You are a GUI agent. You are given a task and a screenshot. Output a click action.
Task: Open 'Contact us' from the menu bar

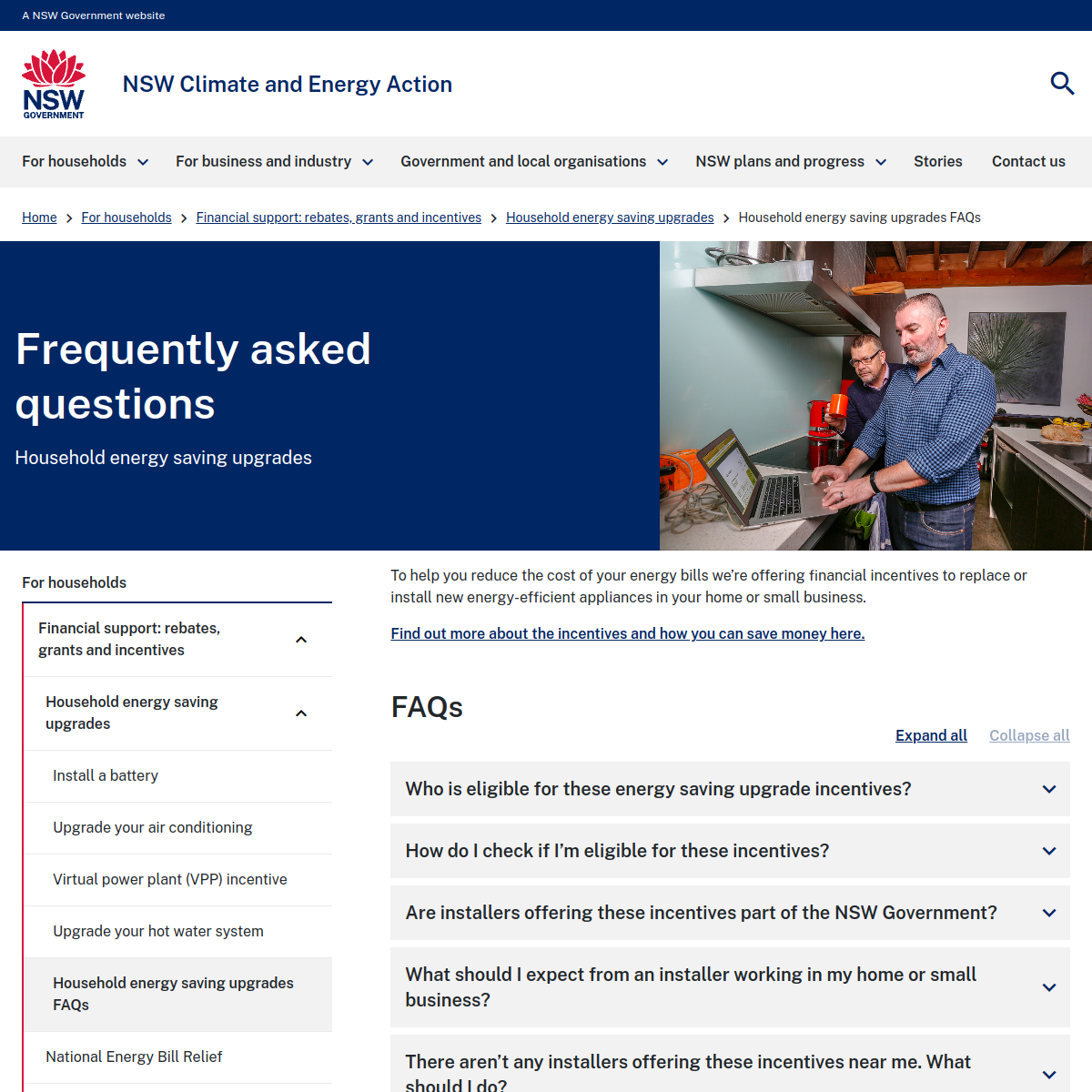click(x=1028, y=161)
